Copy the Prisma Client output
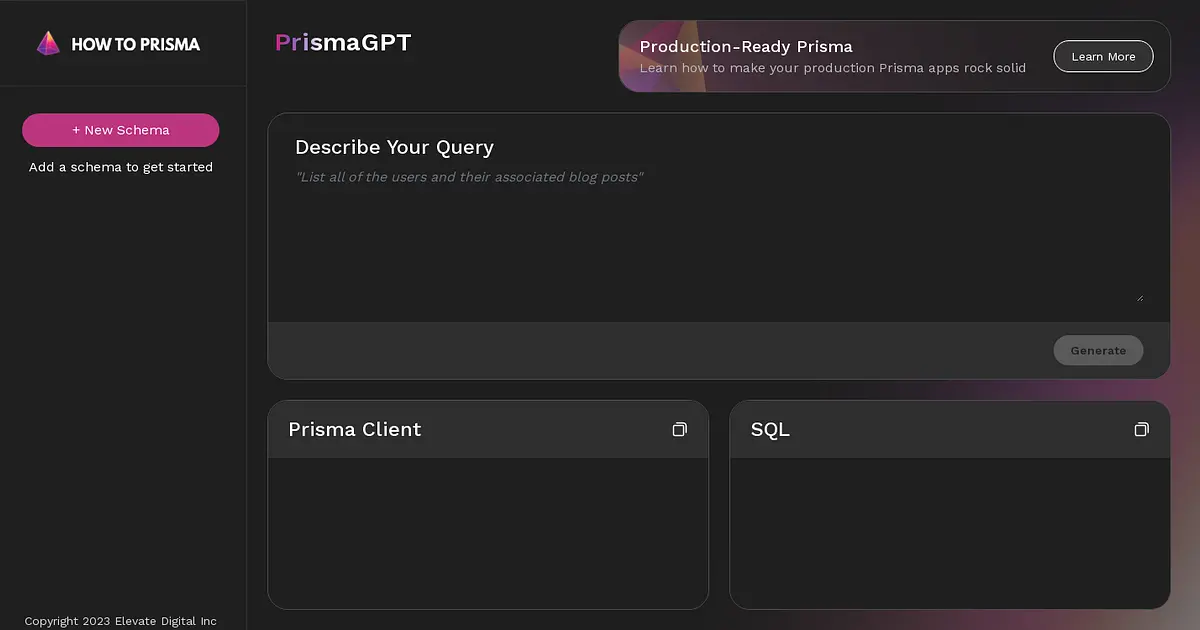This screenshot has width=1200, height=630. pyautogui.click(x=680, y=429)
